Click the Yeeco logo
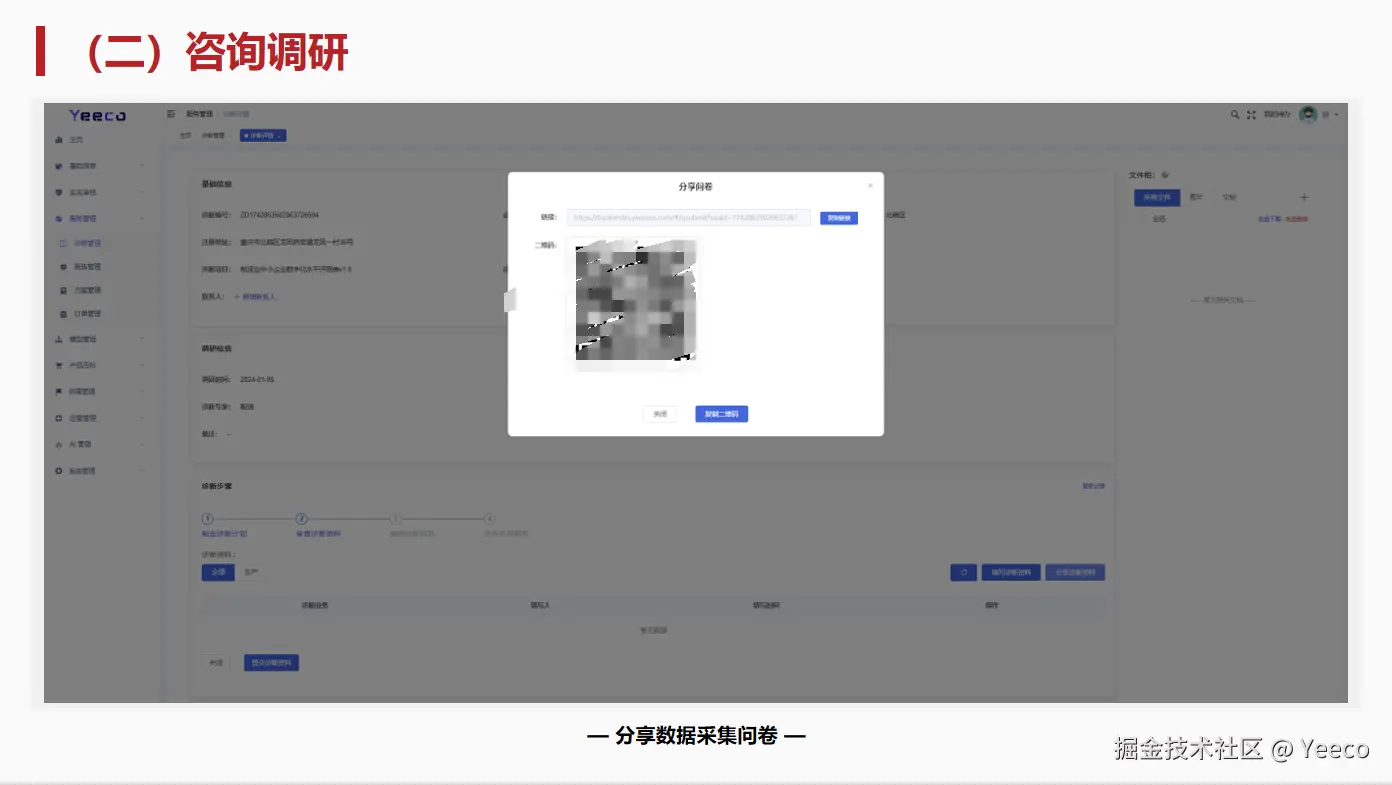 (98, 114)
